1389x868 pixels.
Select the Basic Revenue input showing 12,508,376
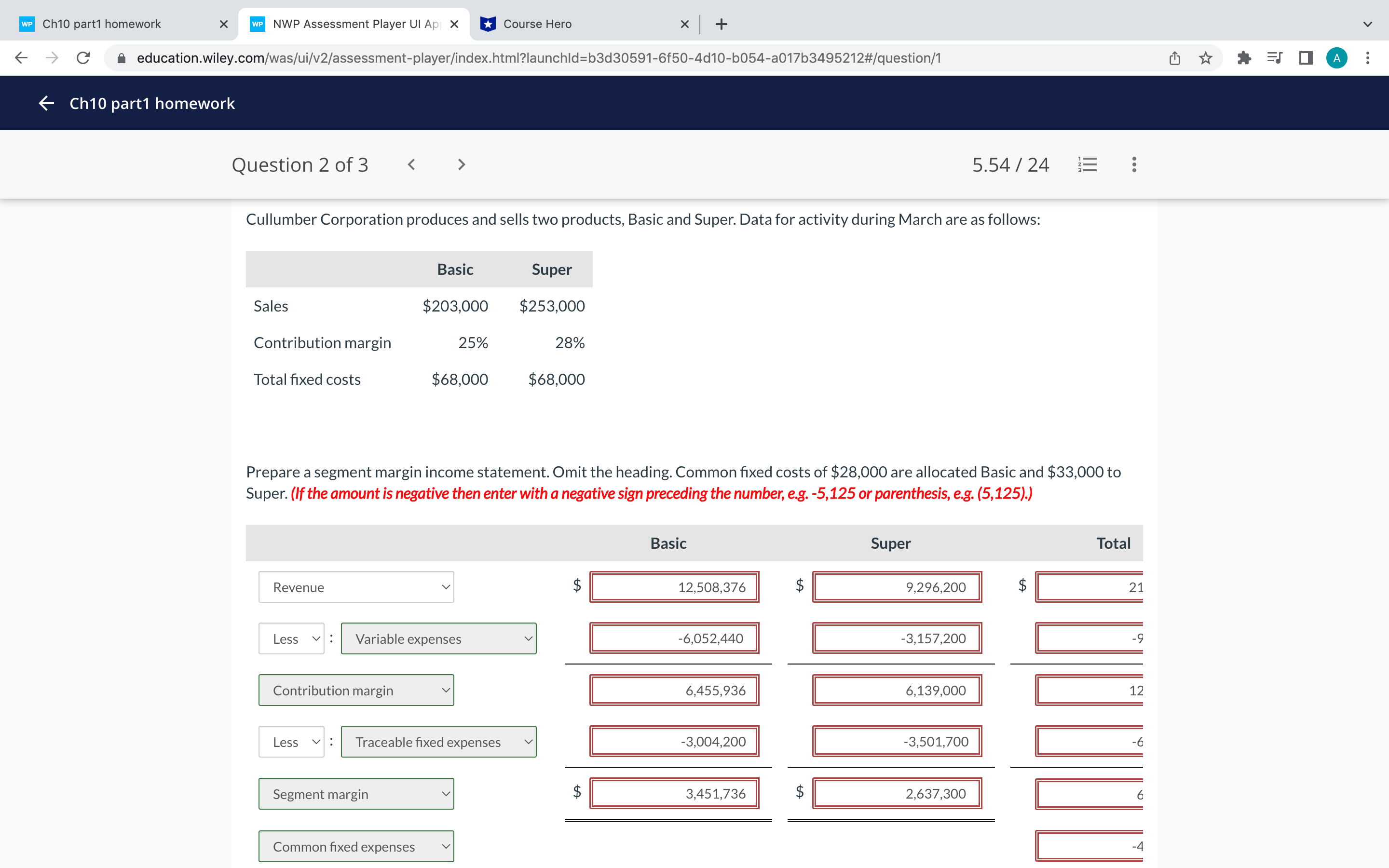click(x=674, y=587)
